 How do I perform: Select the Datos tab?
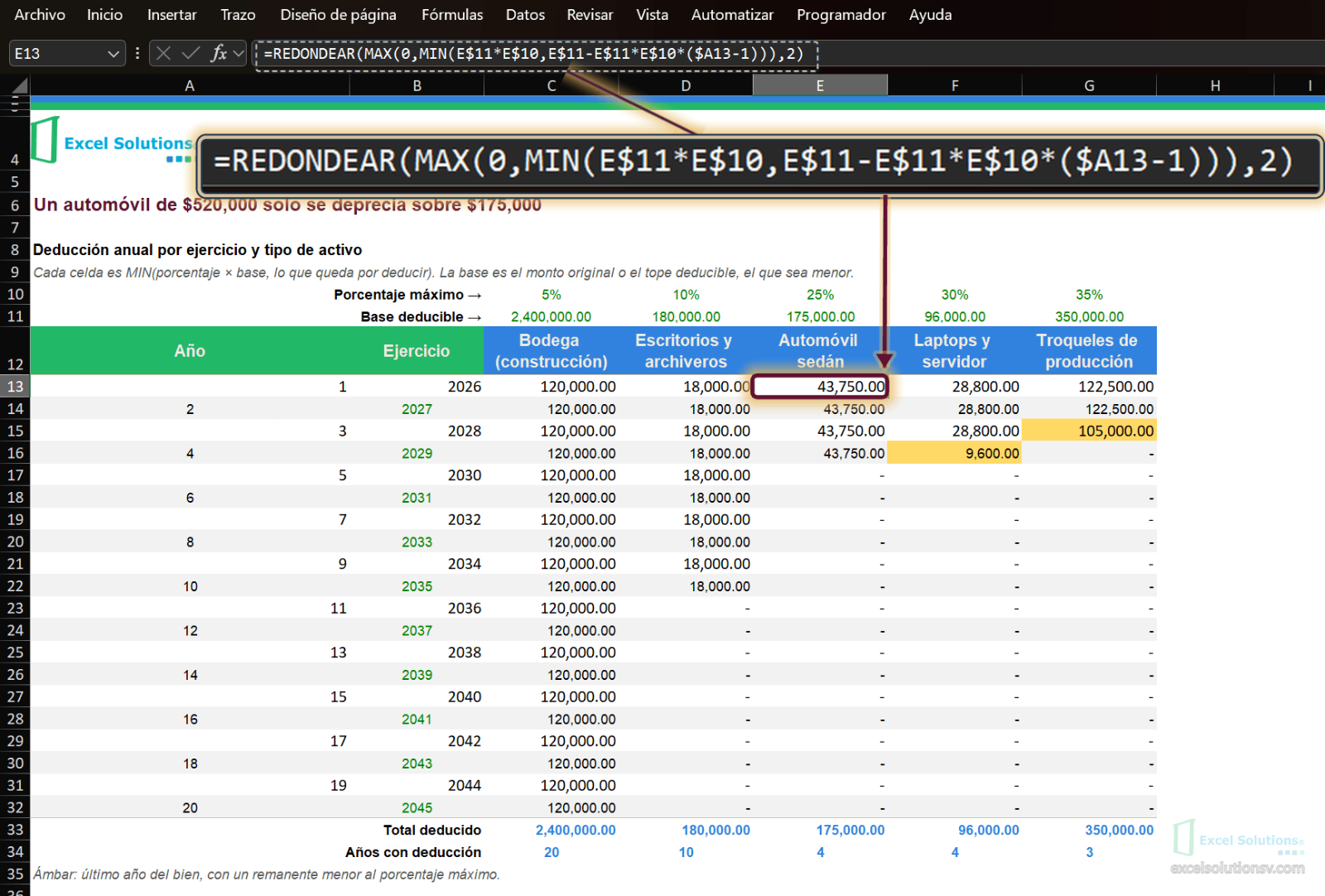pos(525,15)
